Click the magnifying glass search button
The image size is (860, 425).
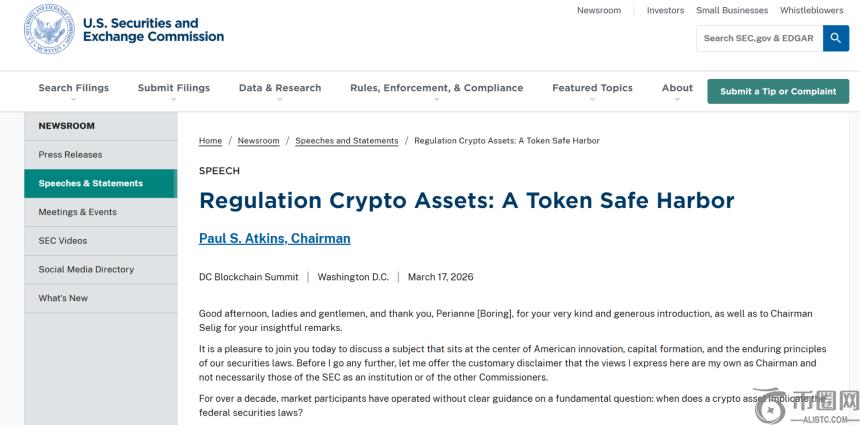tap(836, 38)
